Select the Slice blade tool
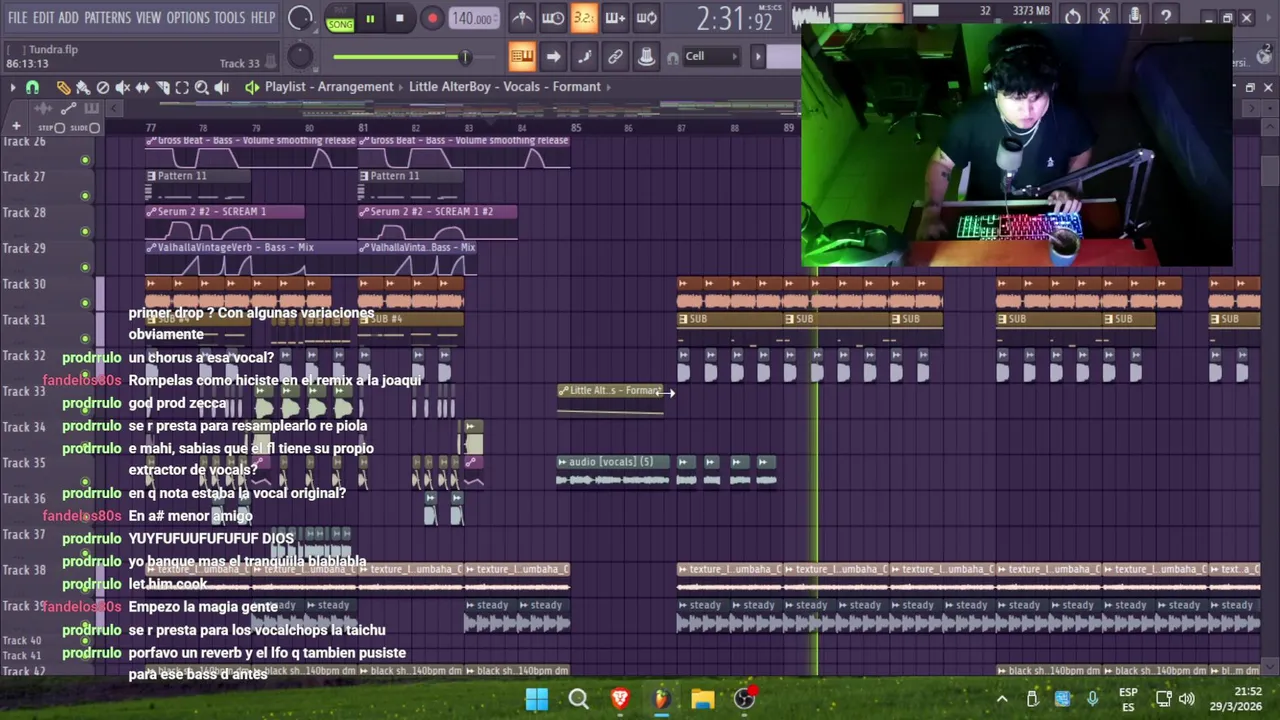1280x720 pixels. (163, 87)
